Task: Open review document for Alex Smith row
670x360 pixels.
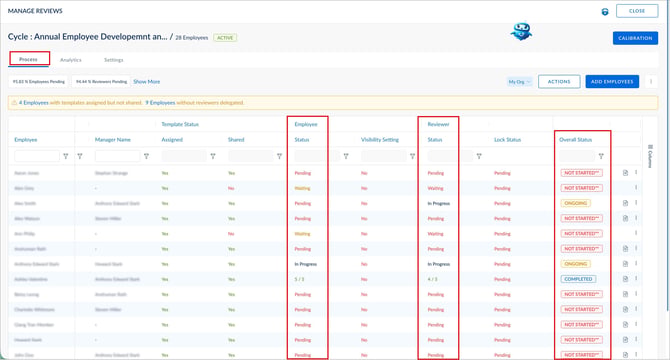Action: click(x=625, y=203)
